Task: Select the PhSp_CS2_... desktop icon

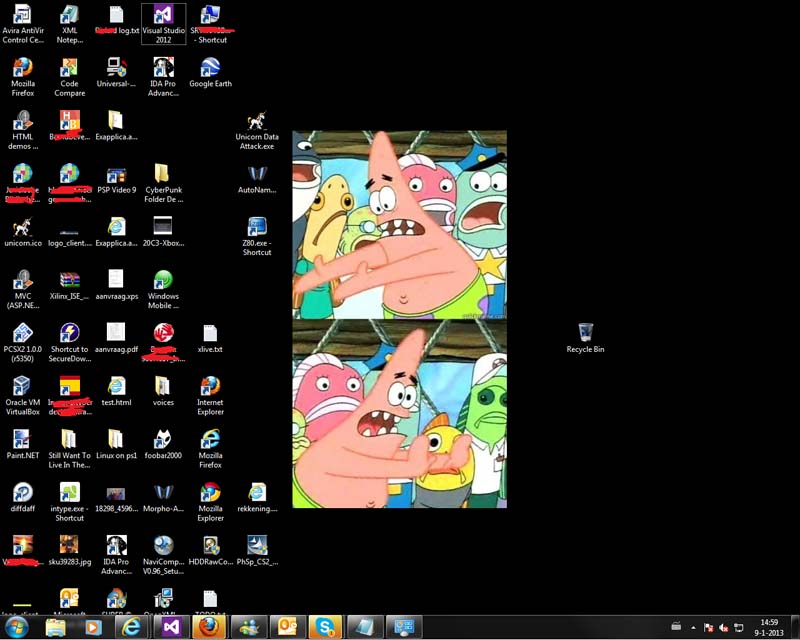Action: [257, 550]
